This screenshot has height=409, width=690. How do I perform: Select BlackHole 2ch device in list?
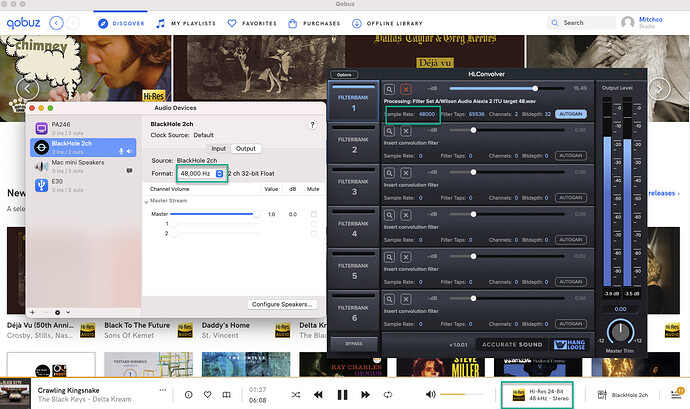83,147
